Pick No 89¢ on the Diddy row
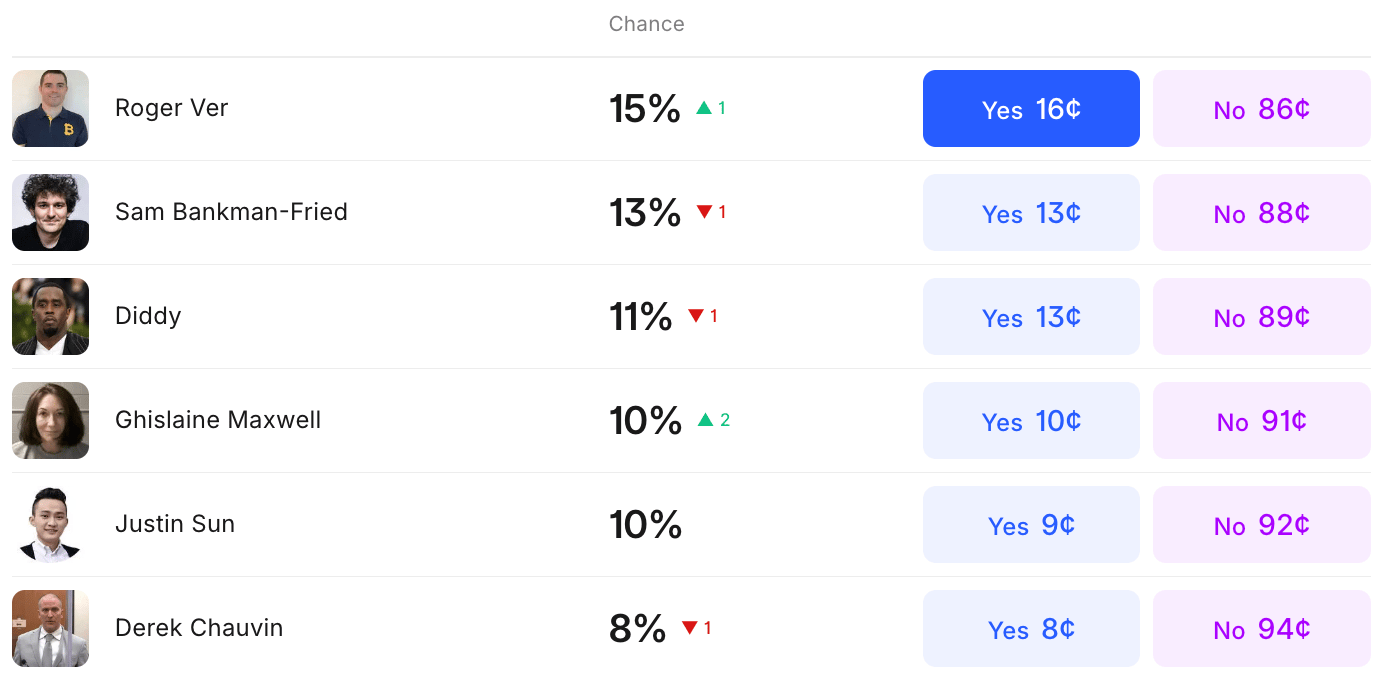 [1261, 316]
